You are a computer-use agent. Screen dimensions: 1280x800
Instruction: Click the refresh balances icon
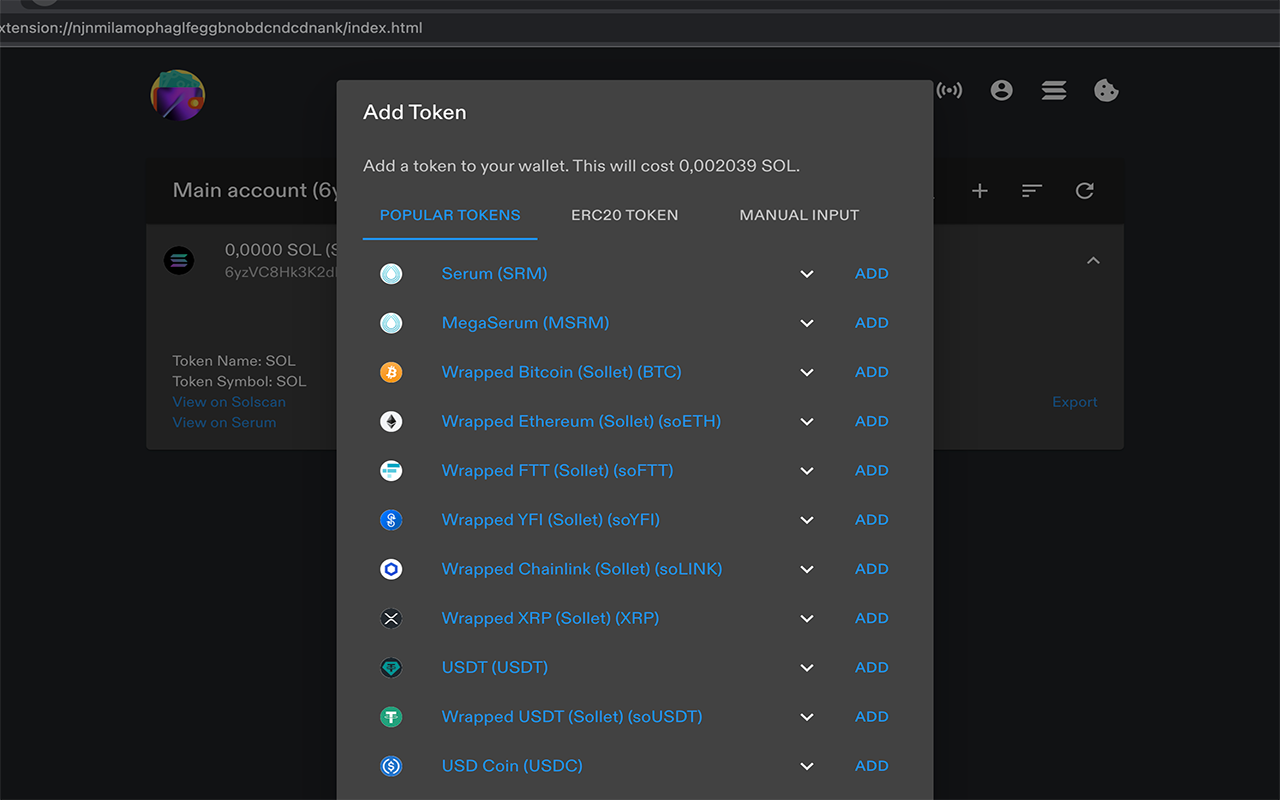click(x=1085, y=190)
